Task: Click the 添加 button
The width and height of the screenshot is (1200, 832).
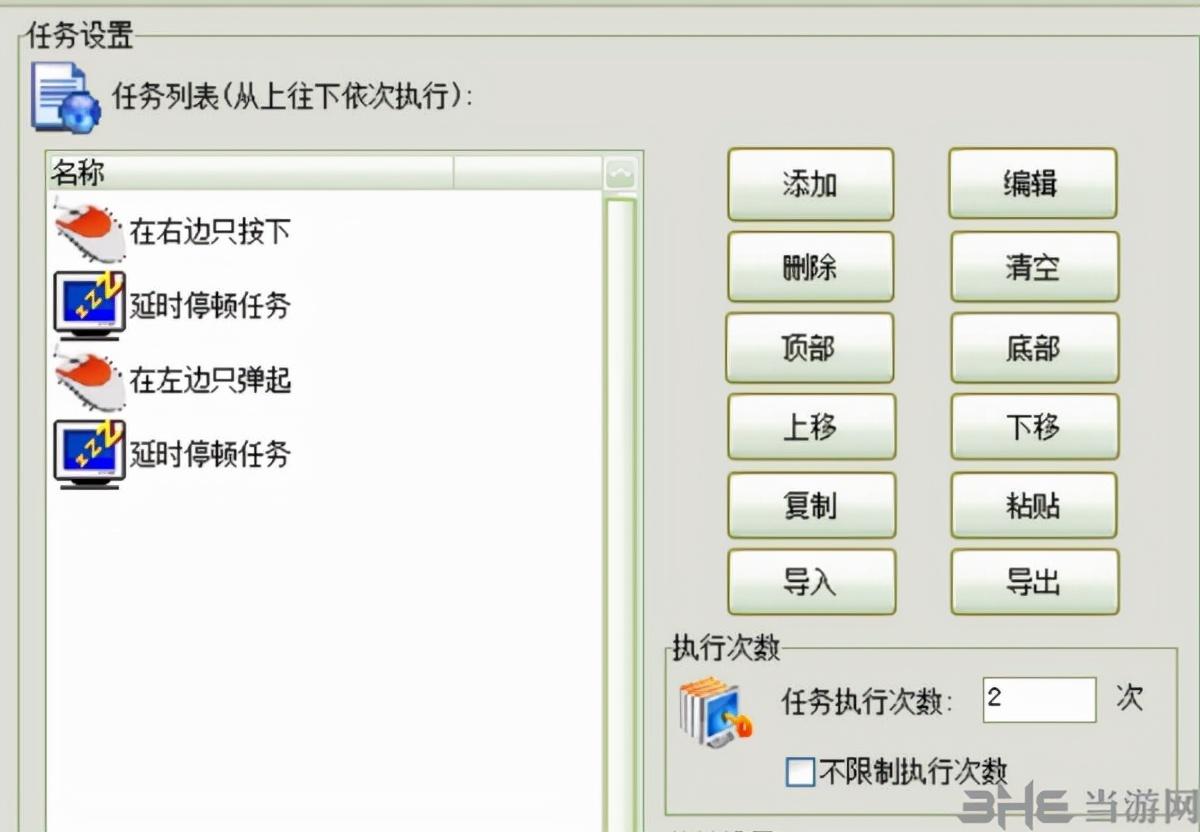Action: (x=810, y=184)
